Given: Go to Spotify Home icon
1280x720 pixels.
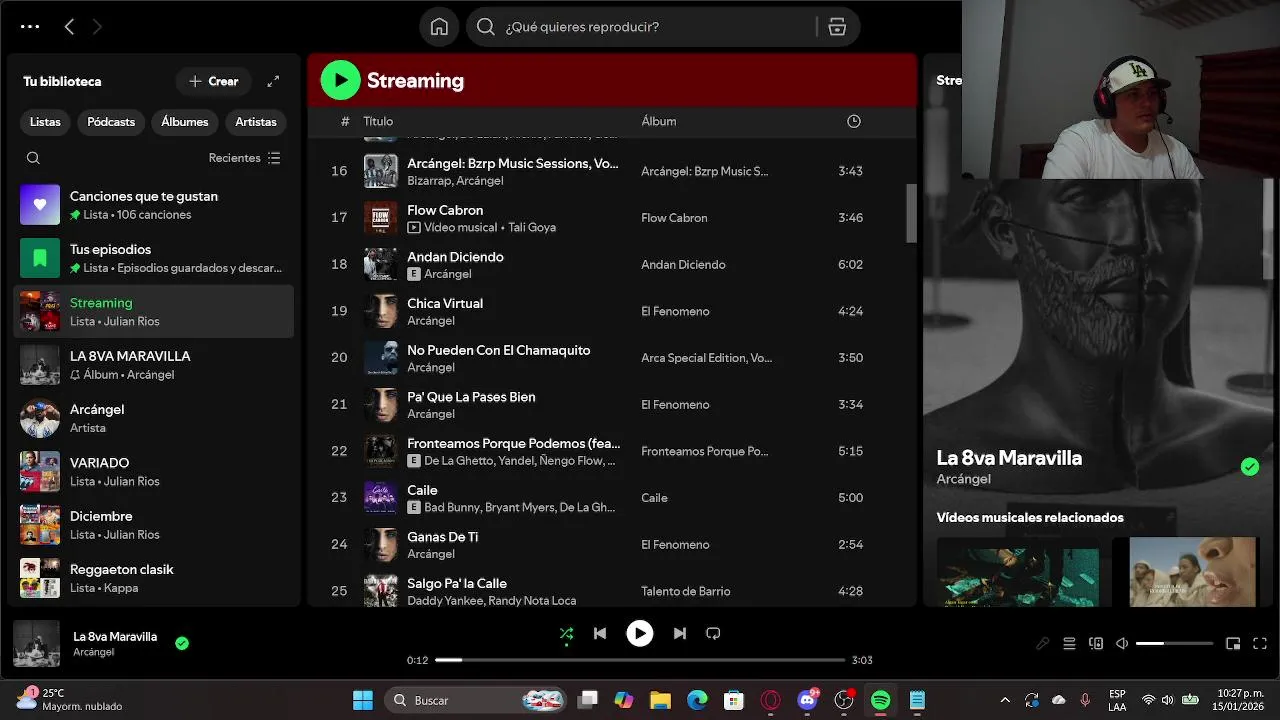Looking at the screenshot, I should [x=439, y=27].
